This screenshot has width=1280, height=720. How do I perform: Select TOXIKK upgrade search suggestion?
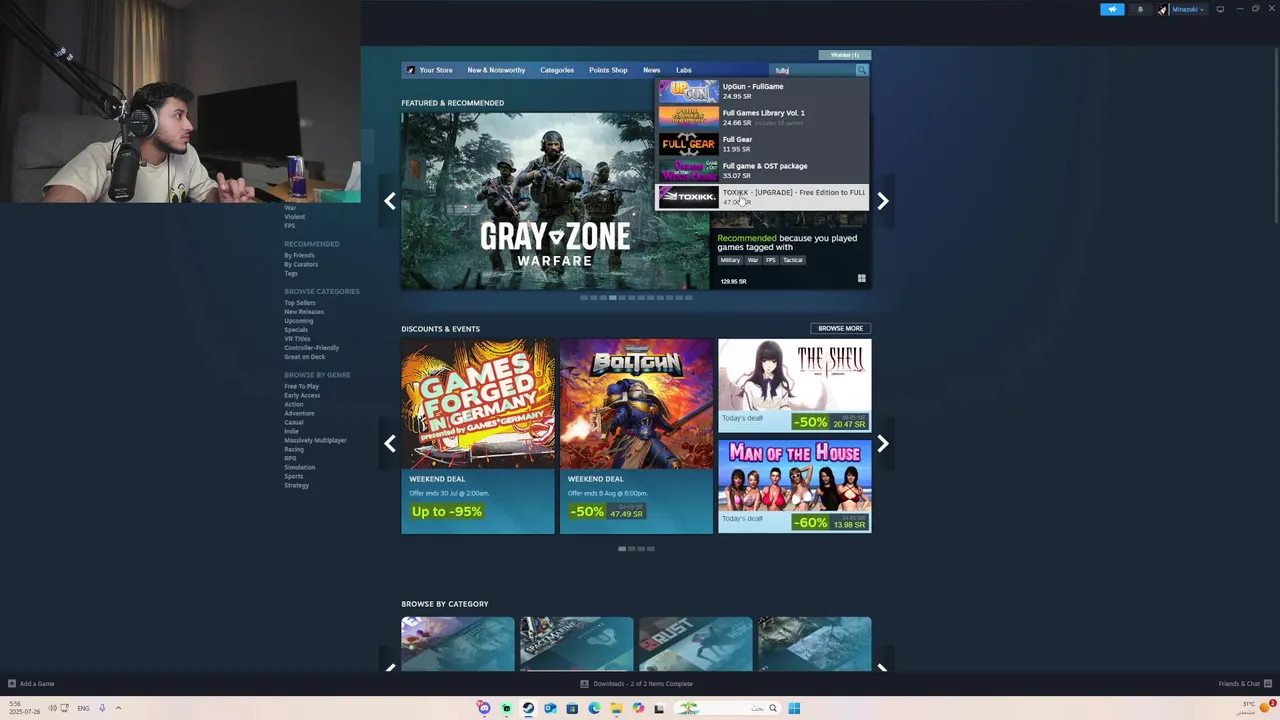[x=762, y=197]
